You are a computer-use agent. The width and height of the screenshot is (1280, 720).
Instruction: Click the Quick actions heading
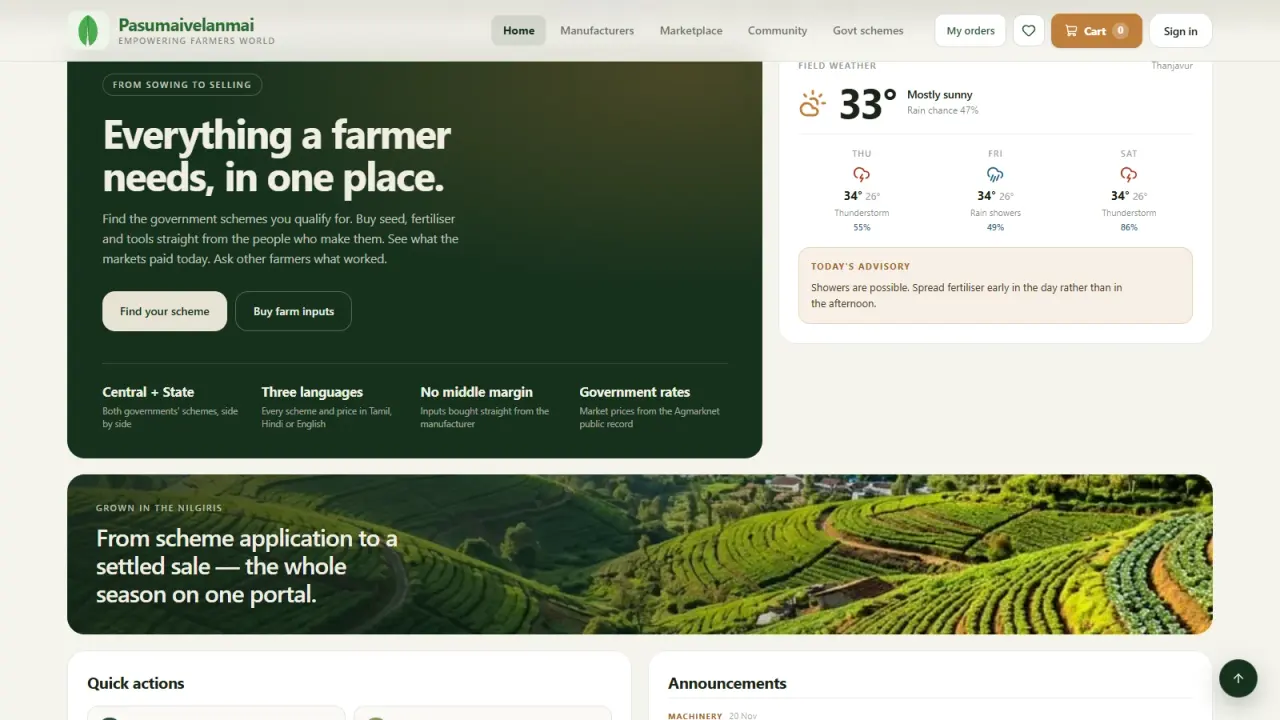[x=136, y=684]
